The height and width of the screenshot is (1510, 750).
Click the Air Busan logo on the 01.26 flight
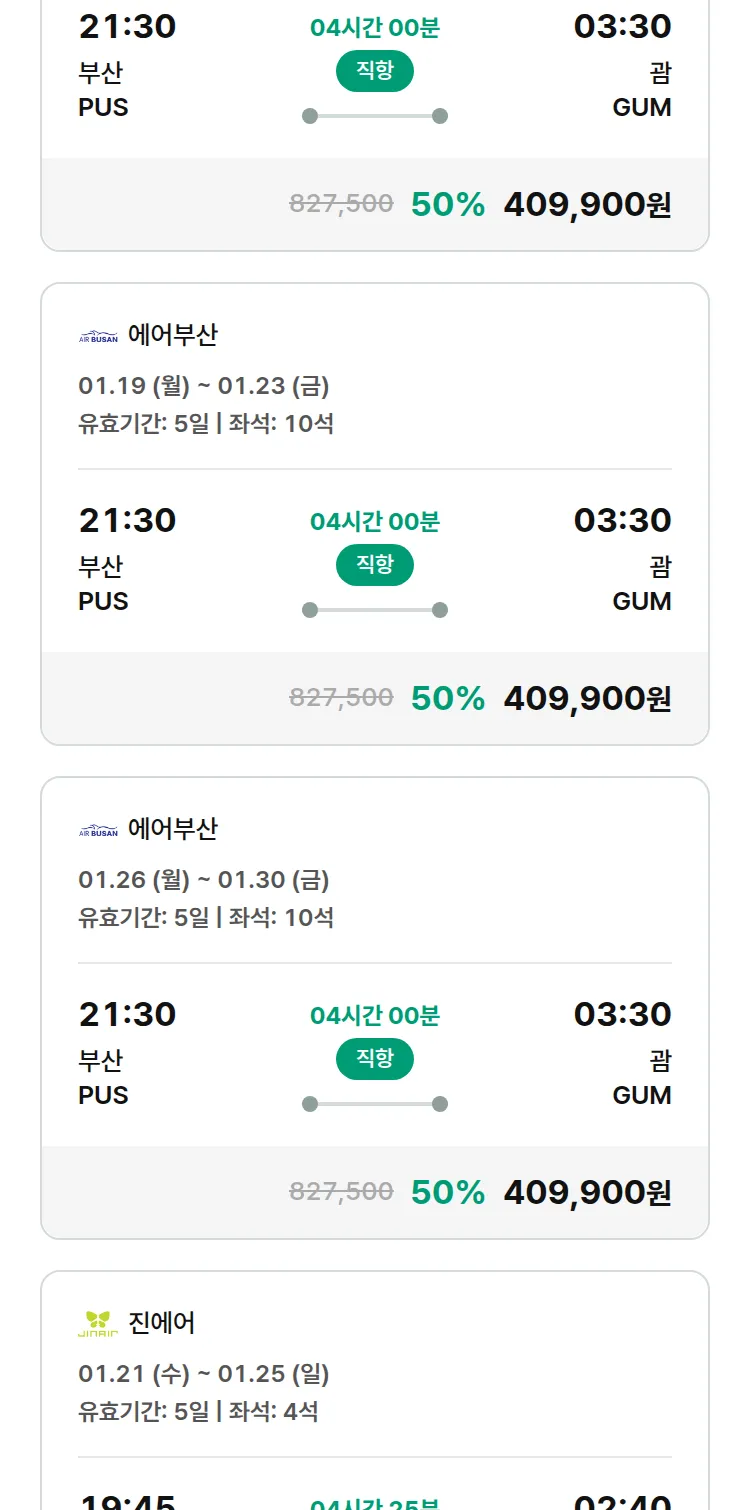(x=98, y=831)
